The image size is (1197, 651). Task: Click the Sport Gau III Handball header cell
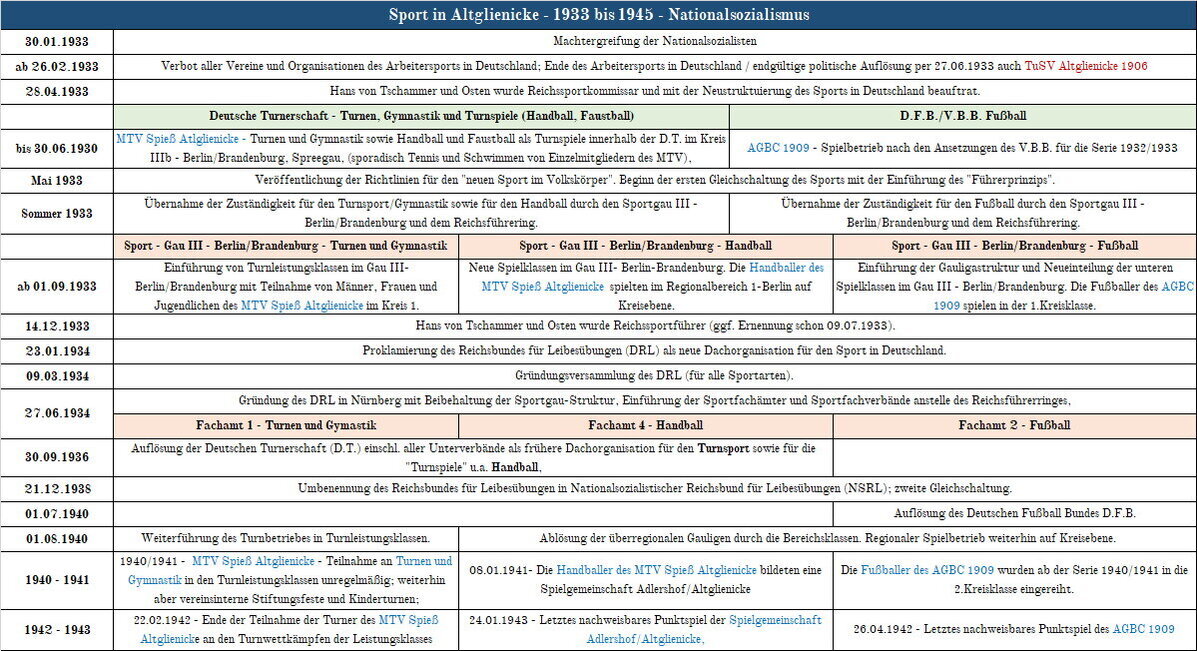click(x=645, y=245)
